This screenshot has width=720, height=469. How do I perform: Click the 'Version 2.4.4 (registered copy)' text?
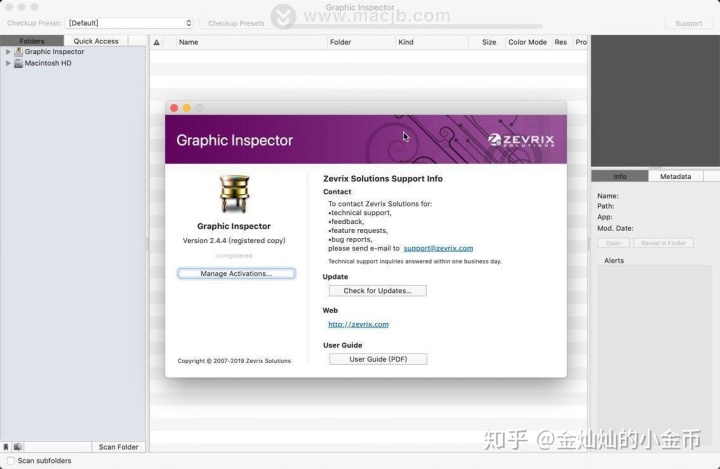234,241
